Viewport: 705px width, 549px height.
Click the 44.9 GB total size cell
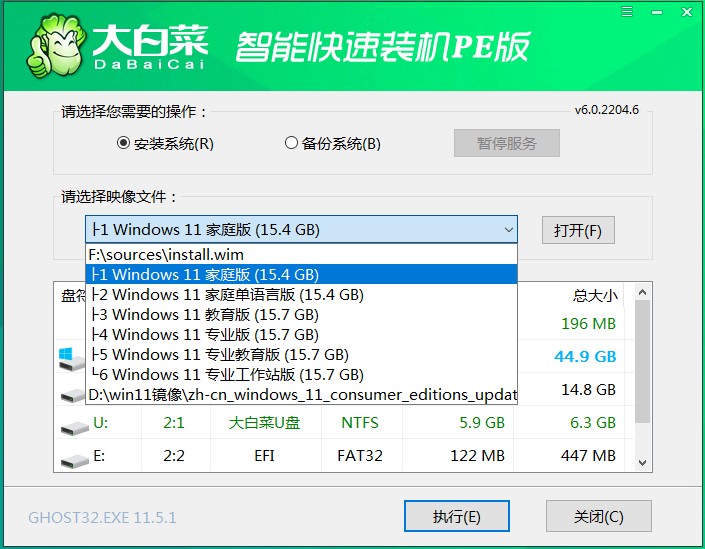point(585,357)
